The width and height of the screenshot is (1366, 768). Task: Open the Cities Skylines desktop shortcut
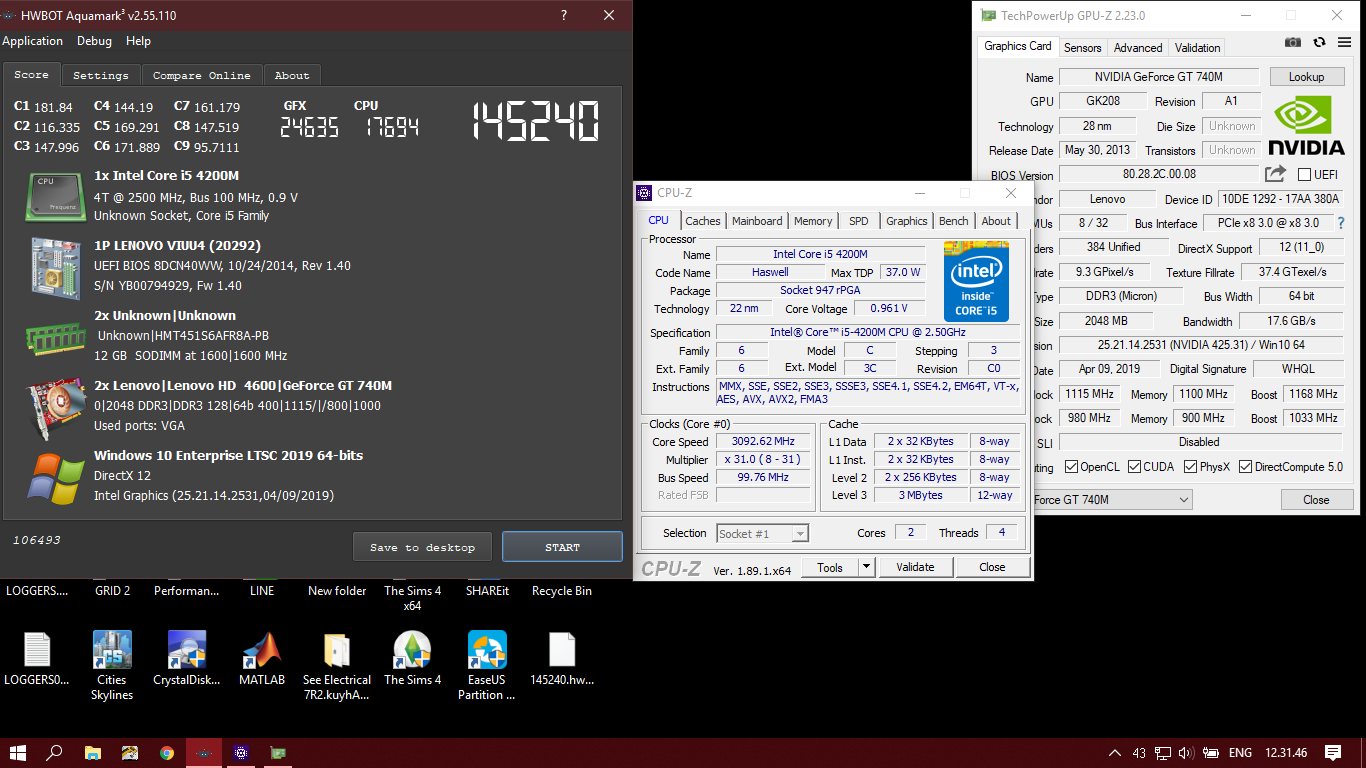[x=112, y=665]
